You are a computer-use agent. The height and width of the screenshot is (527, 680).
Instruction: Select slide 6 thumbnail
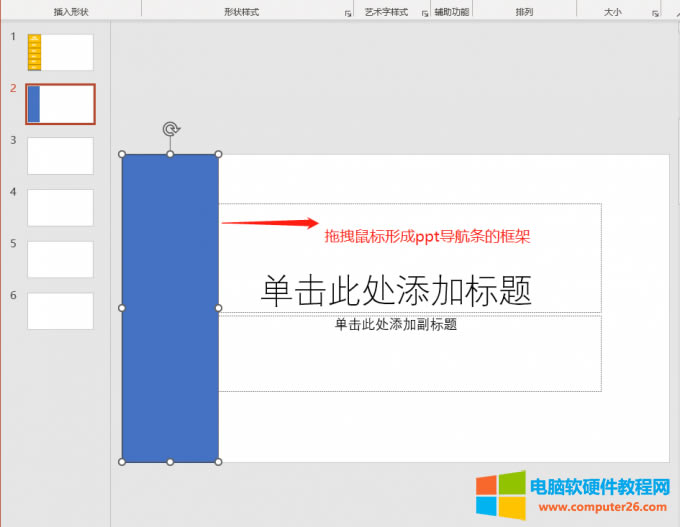(60, 311)
